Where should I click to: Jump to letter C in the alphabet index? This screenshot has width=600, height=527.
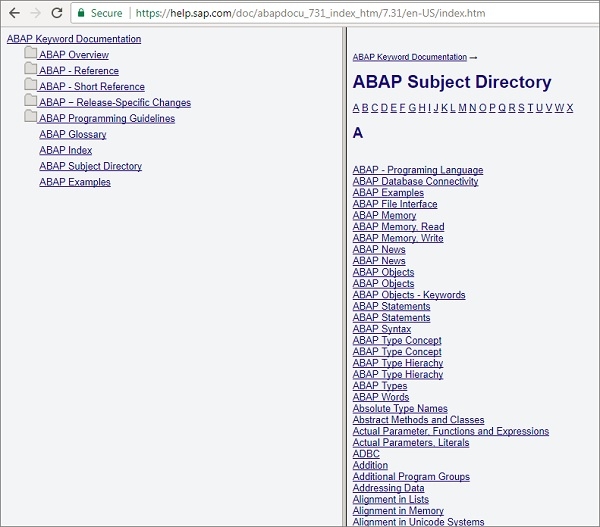375,108
